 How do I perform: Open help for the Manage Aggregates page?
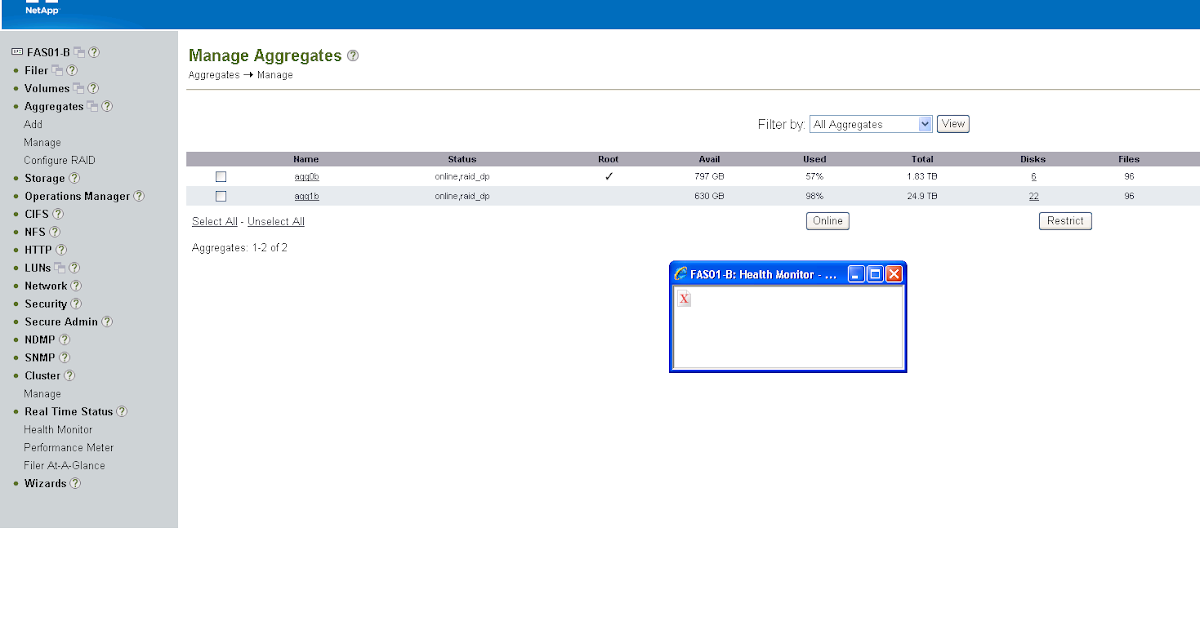point(352,56)
